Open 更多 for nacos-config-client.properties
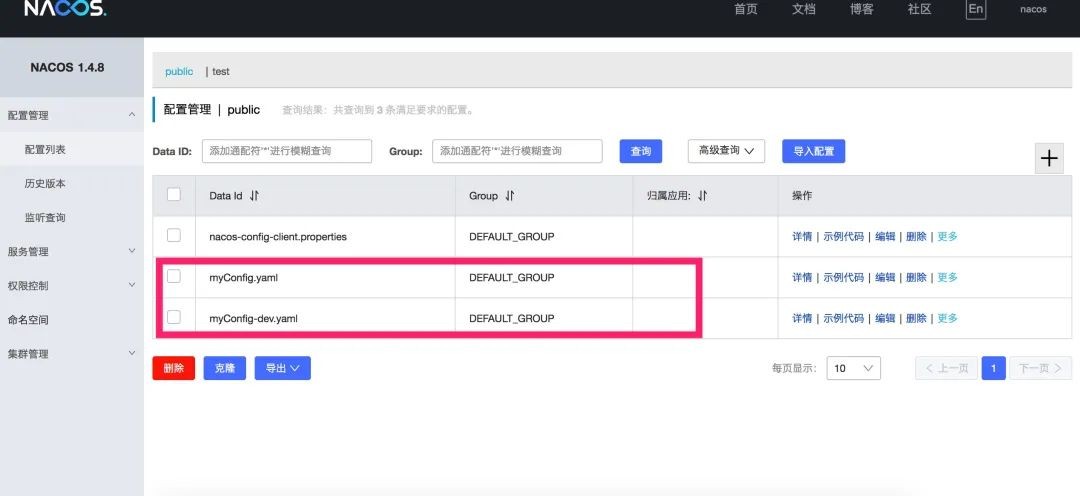 [947, 236]
